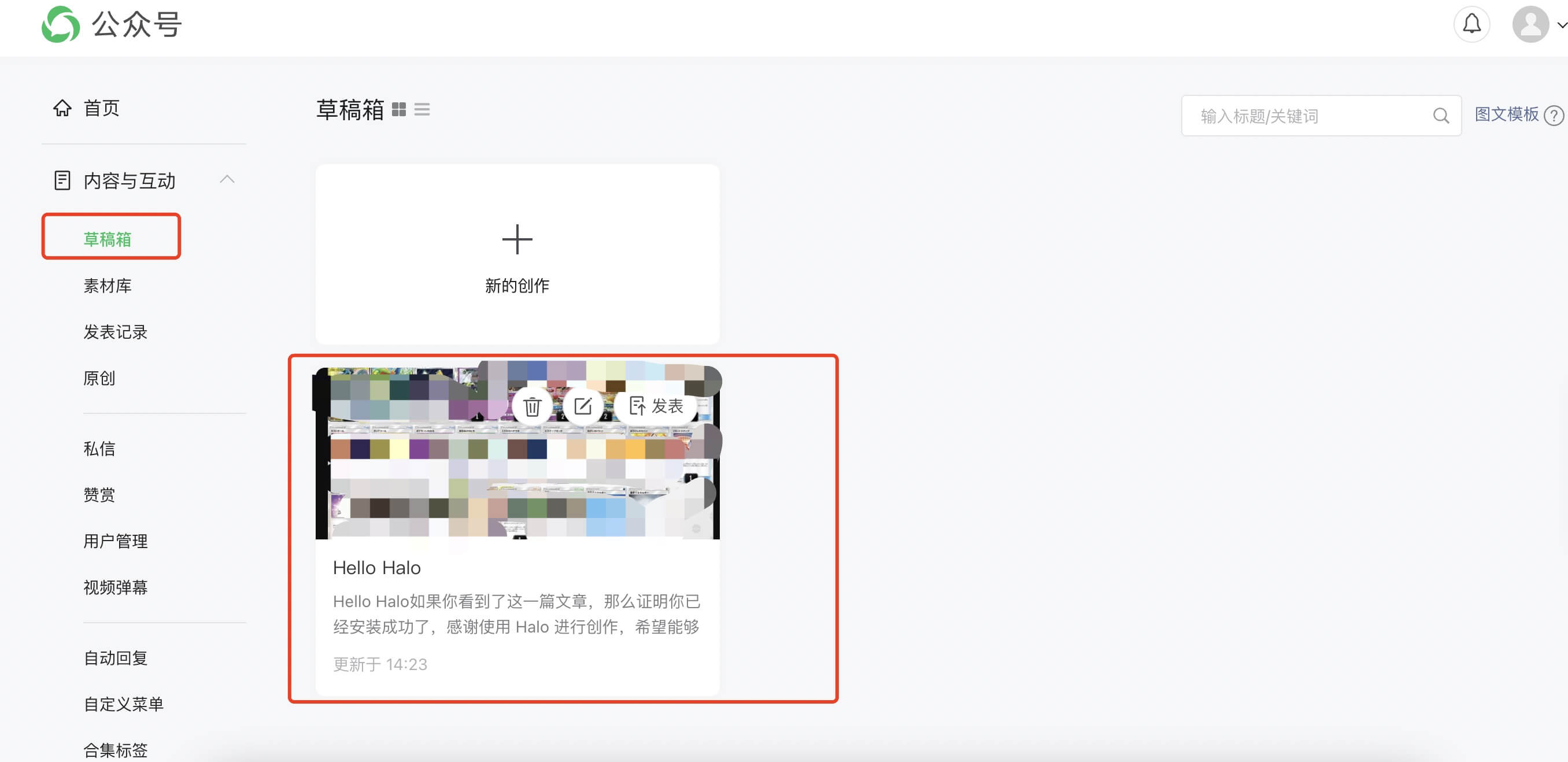Click the search magnifier icon
Screen dimensions: 1568x762
(x=1441, y=116)
